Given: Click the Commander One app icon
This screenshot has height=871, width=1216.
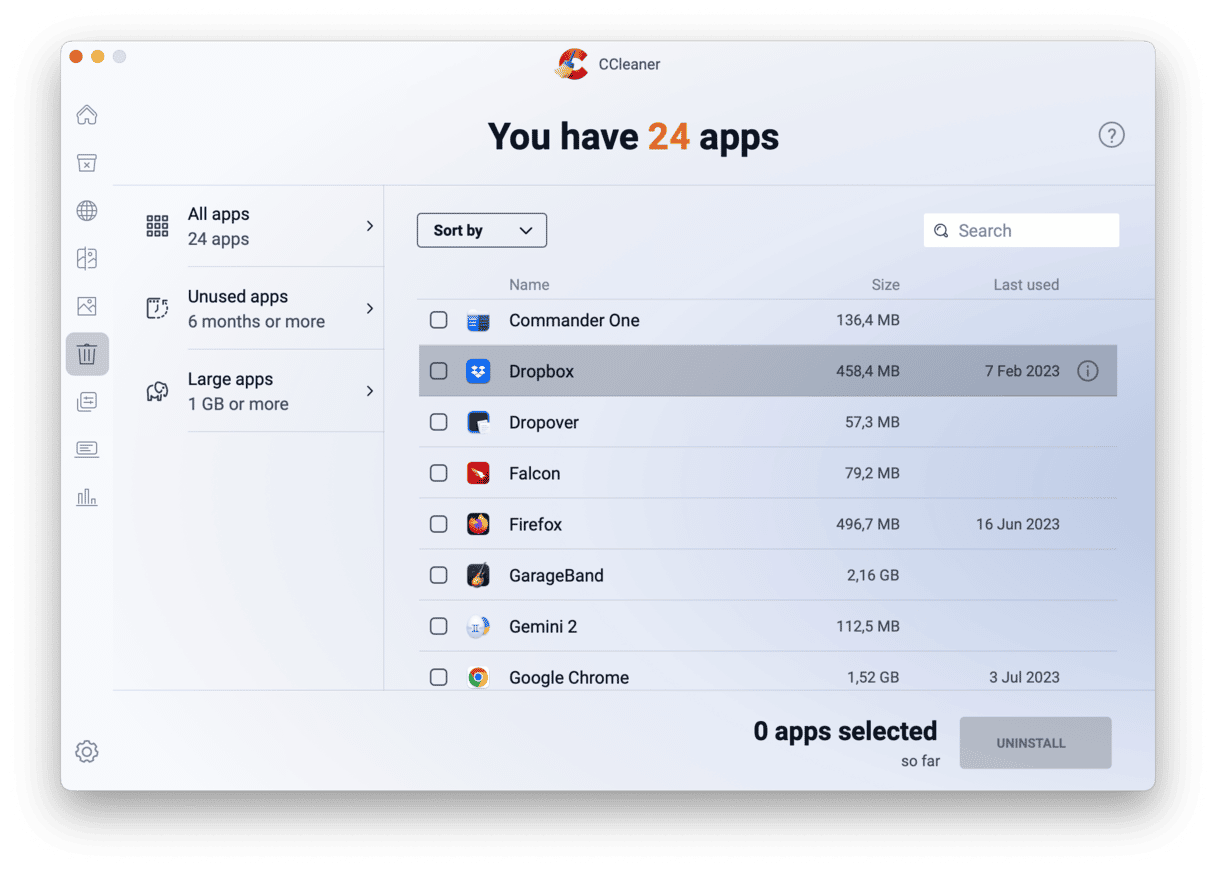Looking at the screenshot, I should [x=478, y=321].
